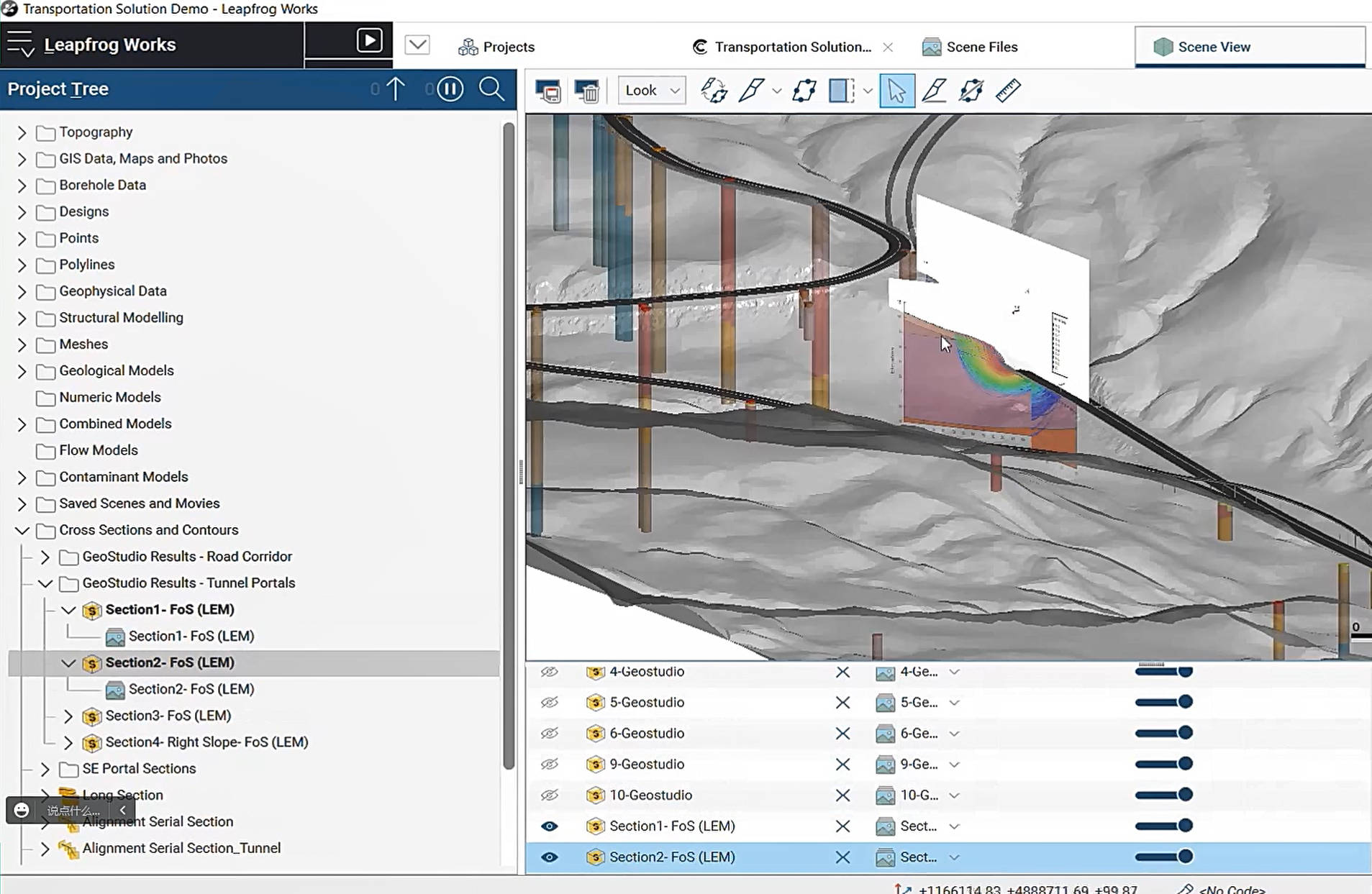The width and height of the screenshot is (1372, 894).
Task: Open the Look dropdown menu
Action: [x=651, y=91]
